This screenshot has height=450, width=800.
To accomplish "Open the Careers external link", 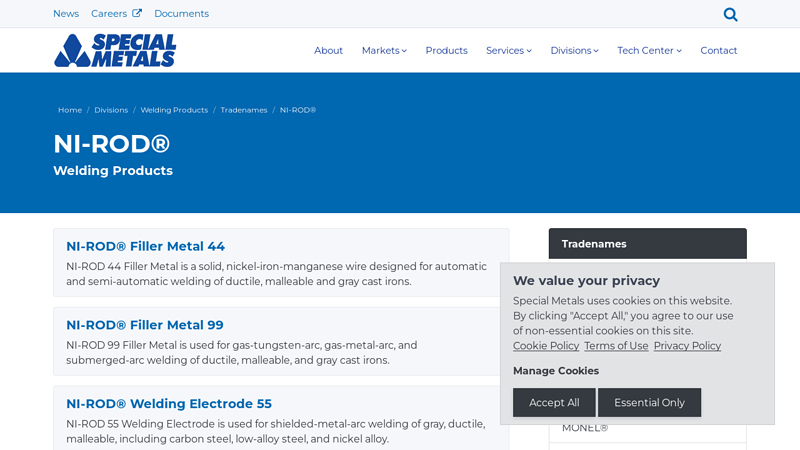I will (116, 14).
